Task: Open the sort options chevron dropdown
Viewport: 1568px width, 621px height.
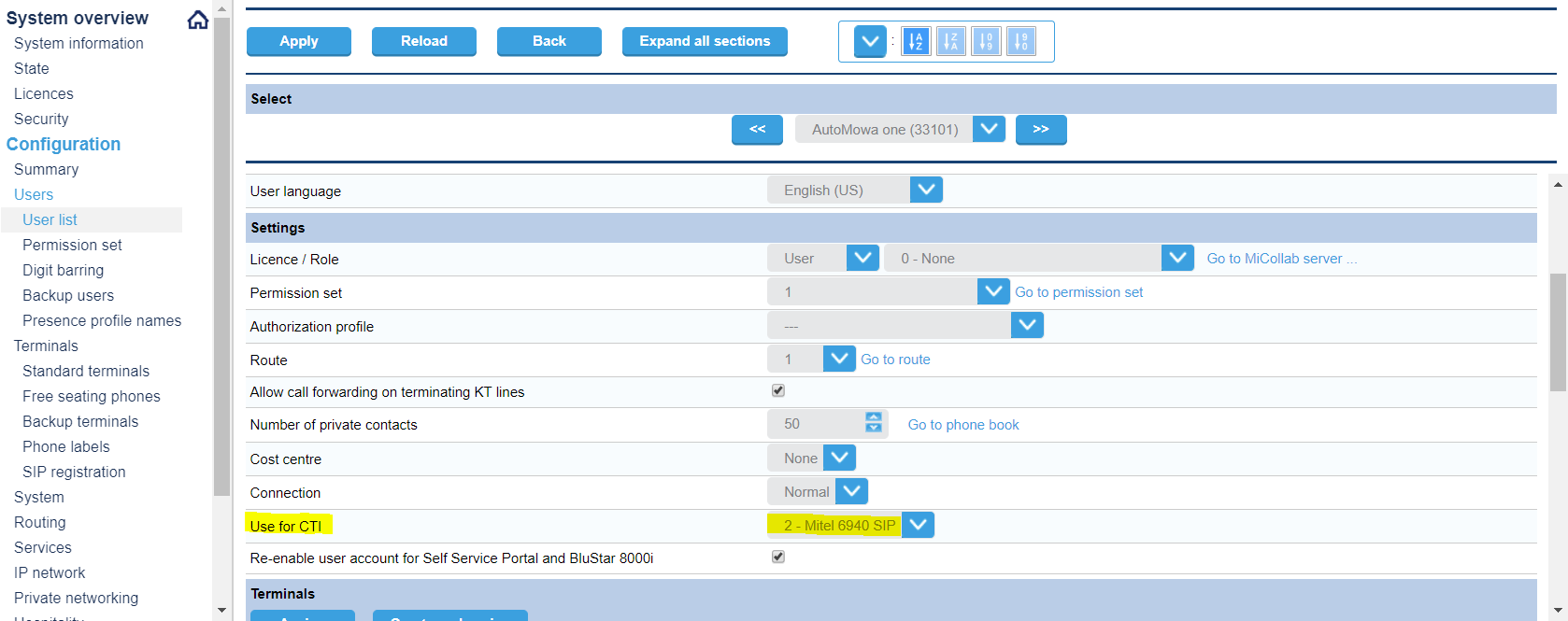Action: (x=870, y=41)
